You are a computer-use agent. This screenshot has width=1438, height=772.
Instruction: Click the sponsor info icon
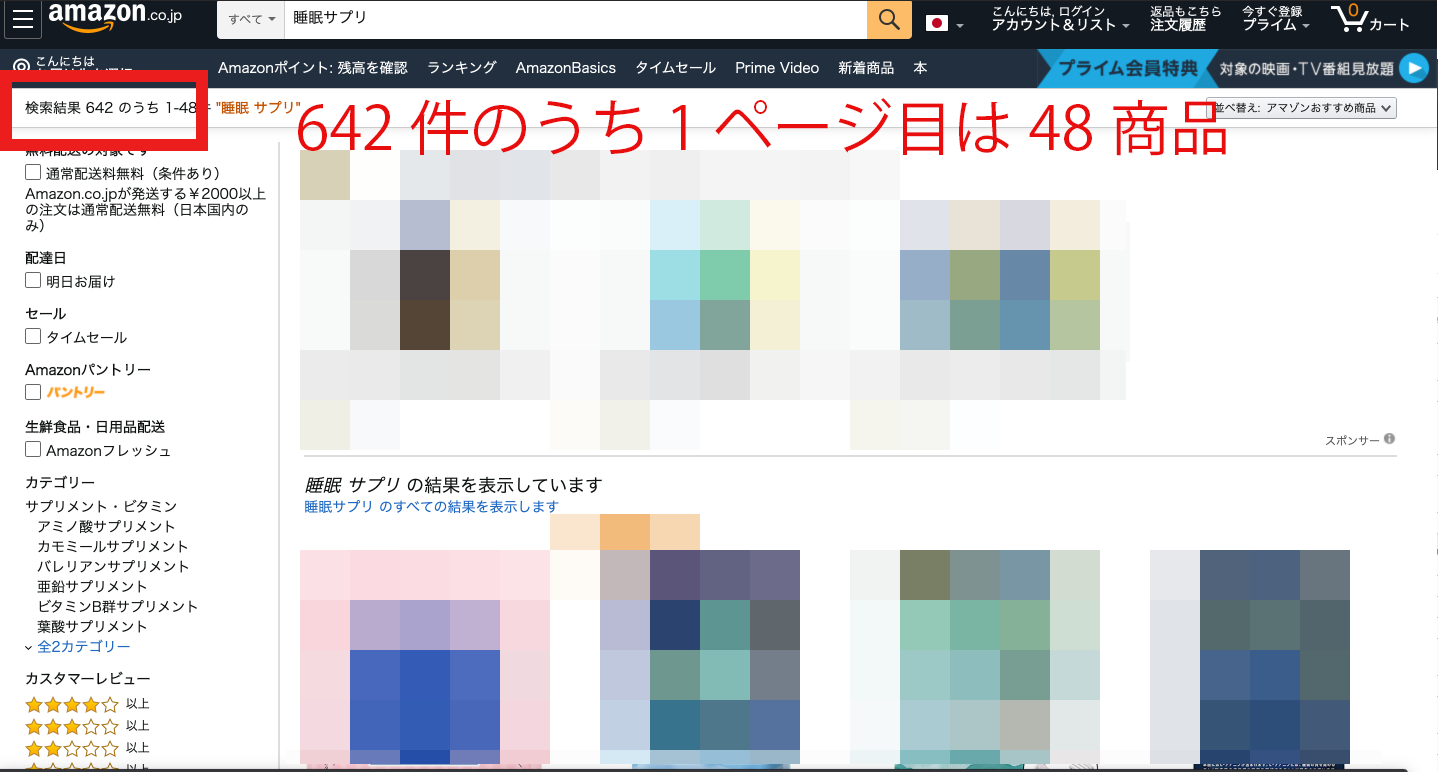pyautogui.click(x=1389, y=439)
